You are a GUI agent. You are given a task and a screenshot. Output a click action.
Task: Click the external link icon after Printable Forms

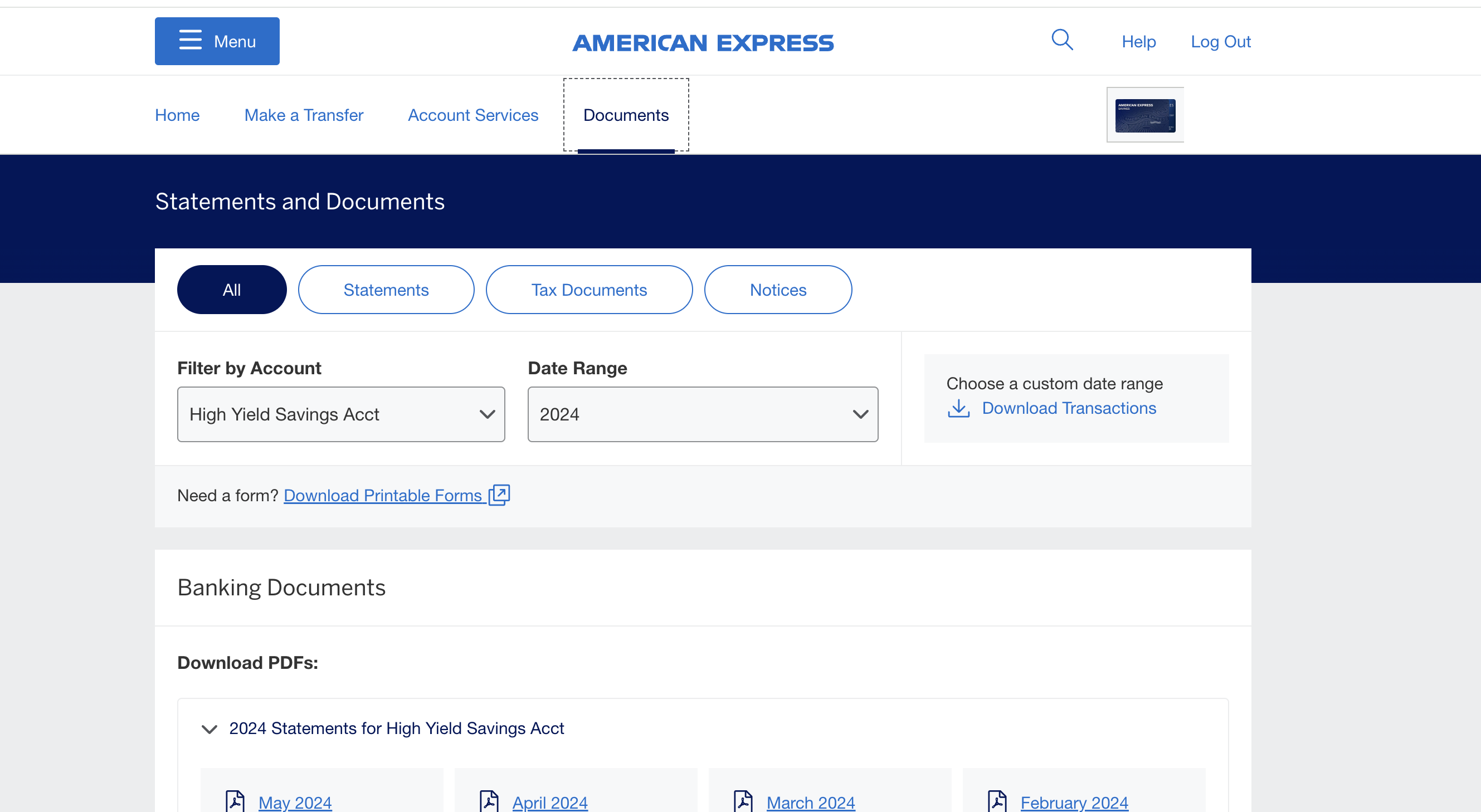[x=499, y=495]
